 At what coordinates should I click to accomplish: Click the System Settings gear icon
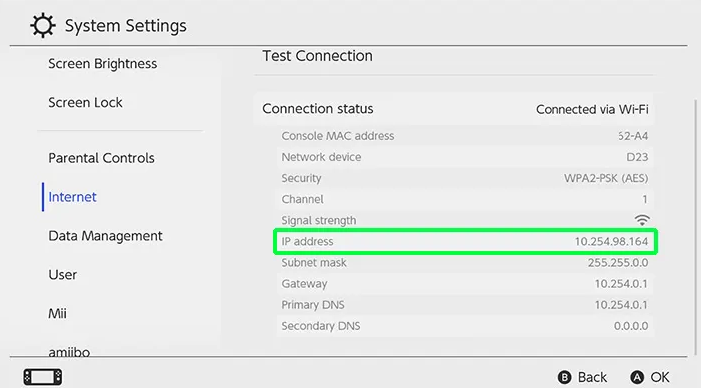click(x=43, y=25)
